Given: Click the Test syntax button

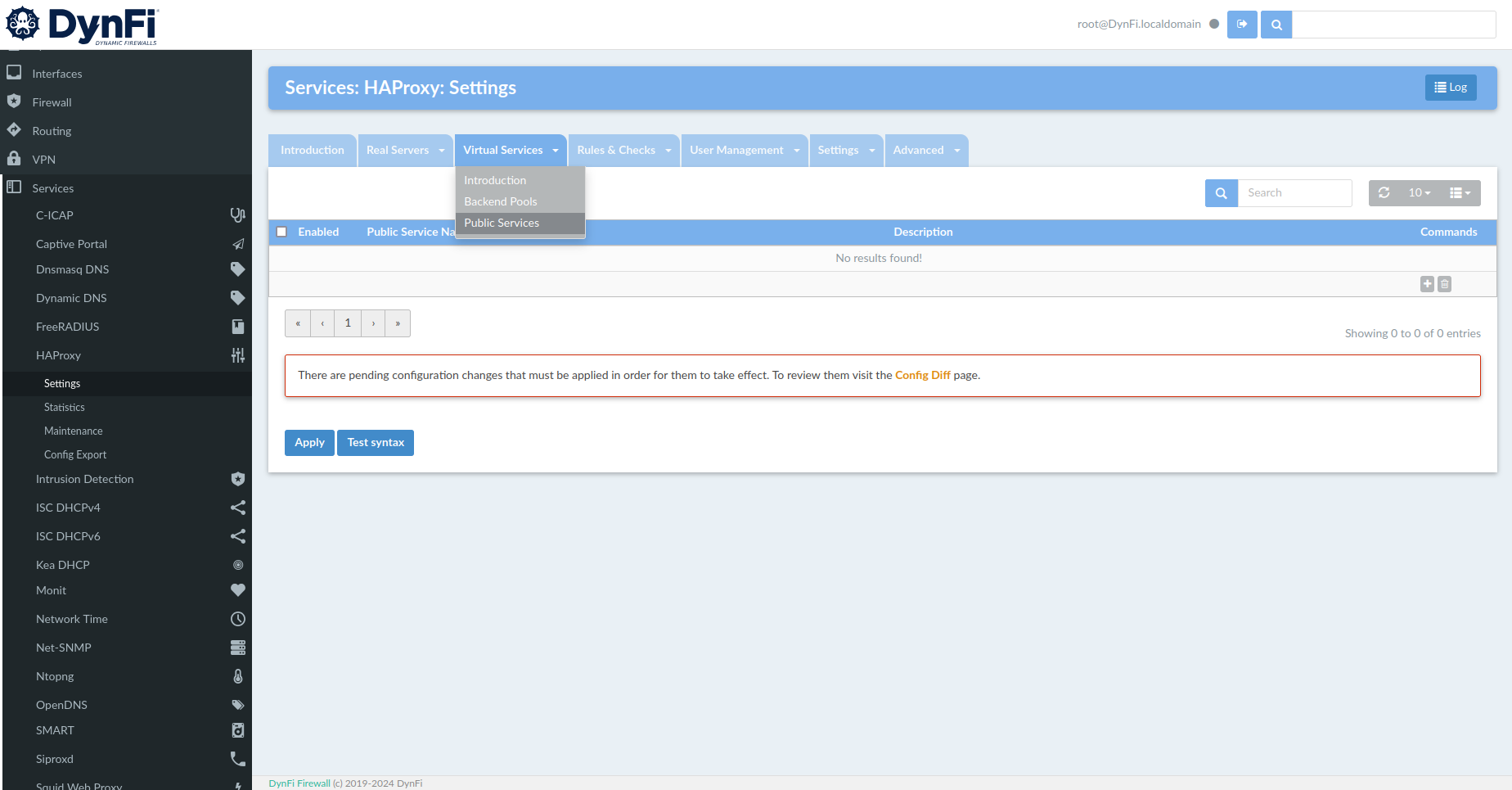Looking at the screenshot, I should point(376,443).
